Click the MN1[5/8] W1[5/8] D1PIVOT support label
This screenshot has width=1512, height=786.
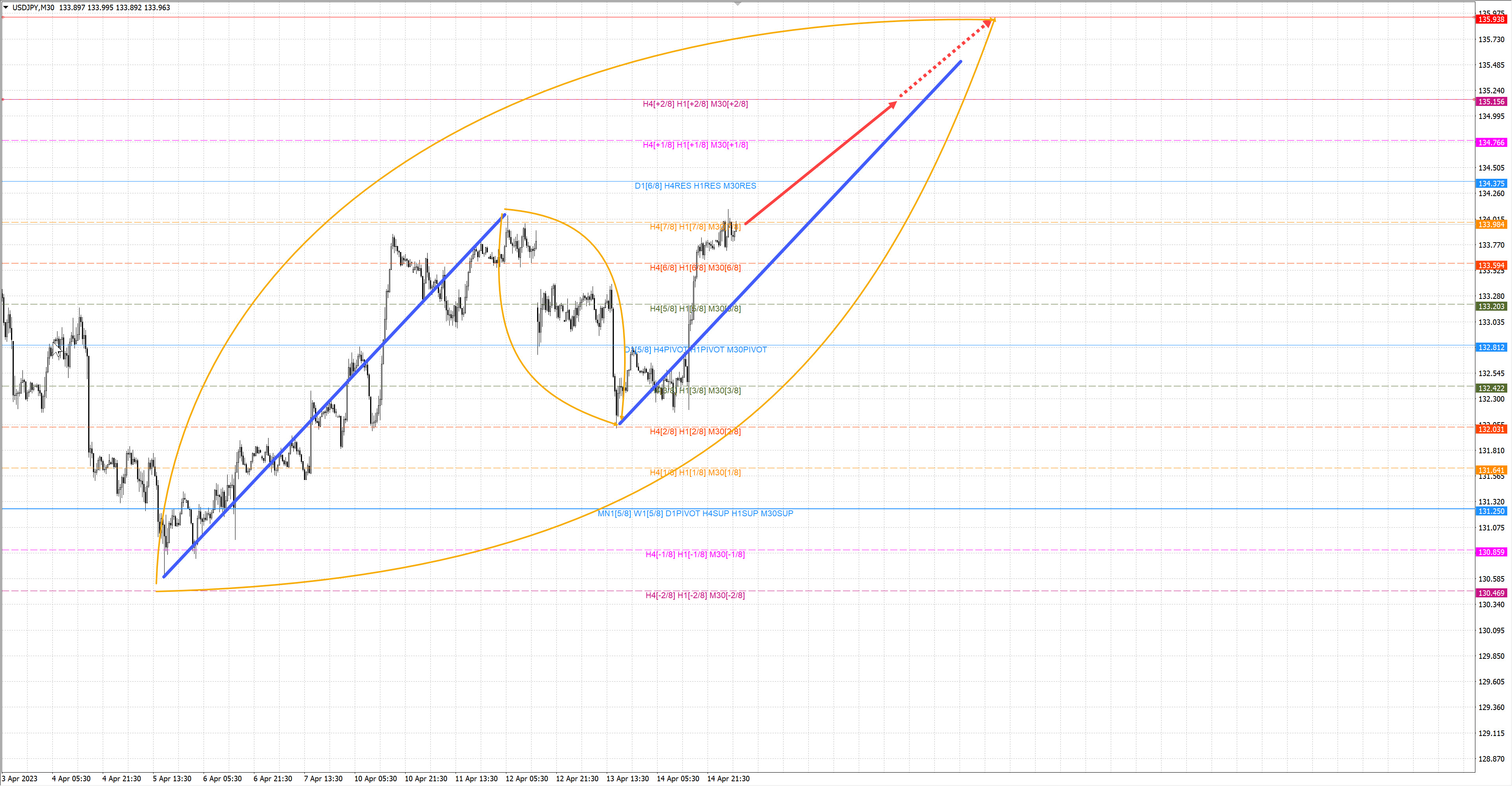tap(695, 513)
